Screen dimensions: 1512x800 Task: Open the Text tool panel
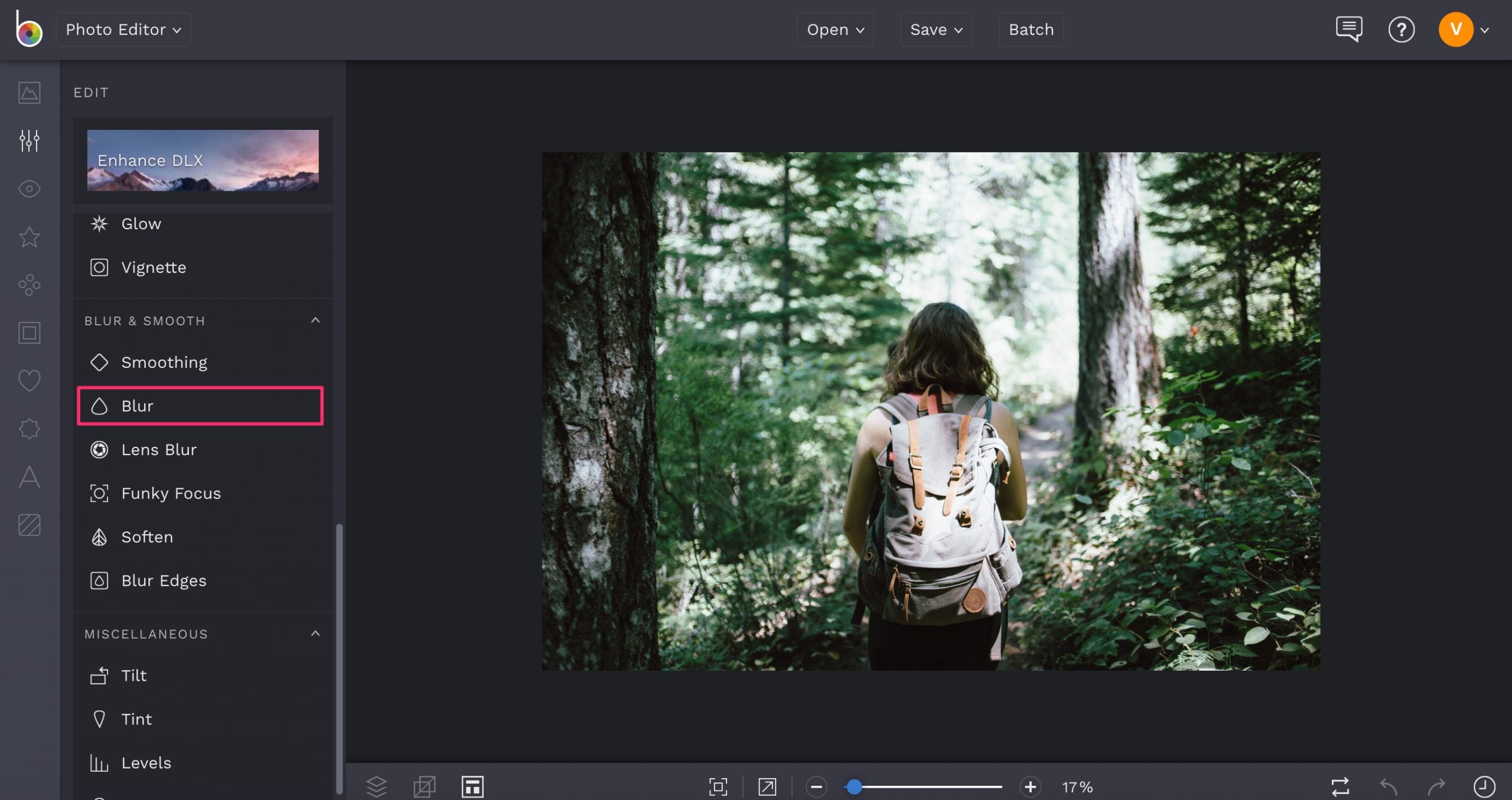tap(28, 478)
